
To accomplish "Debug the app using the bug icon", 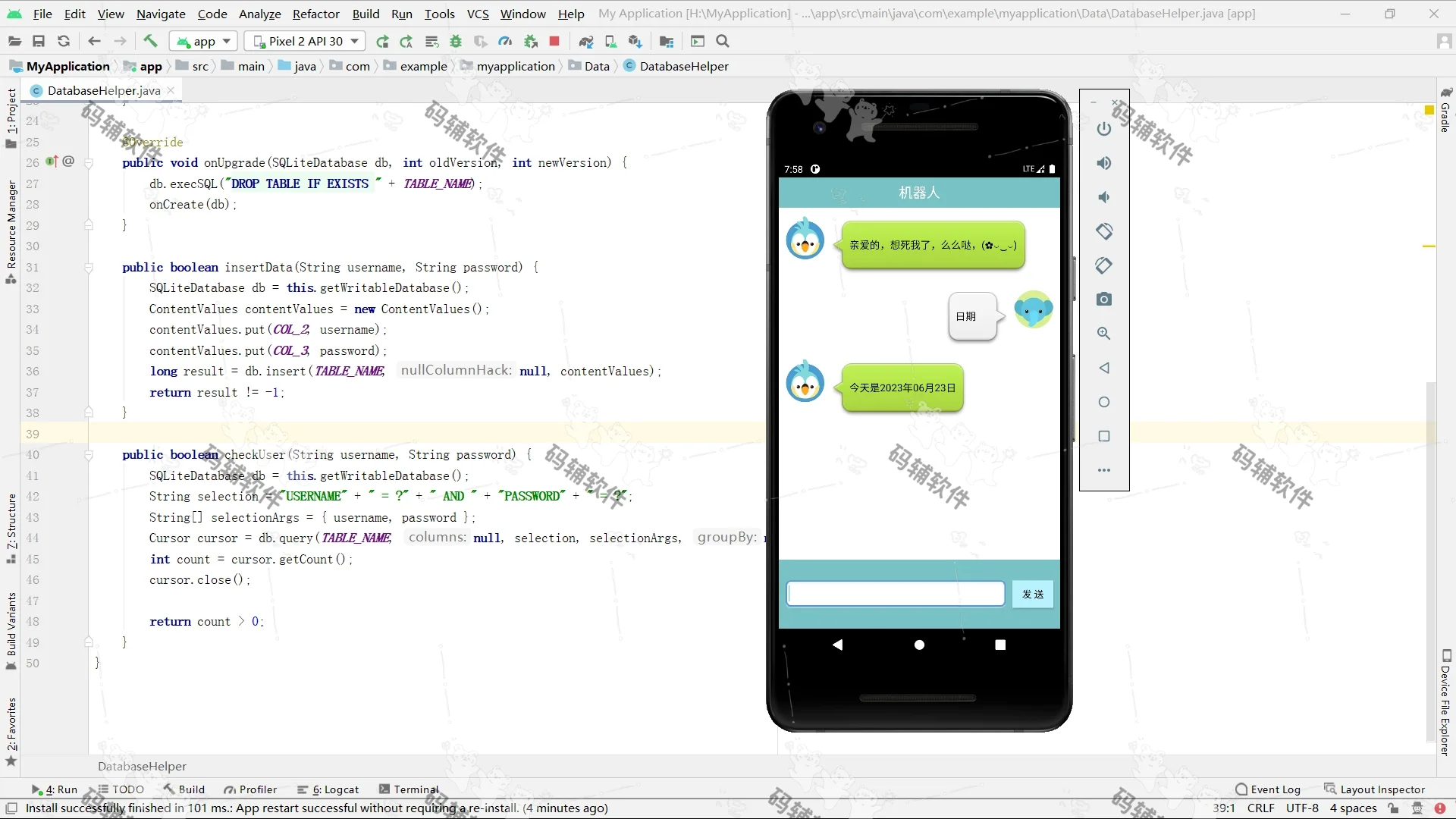I will (455, 42).
